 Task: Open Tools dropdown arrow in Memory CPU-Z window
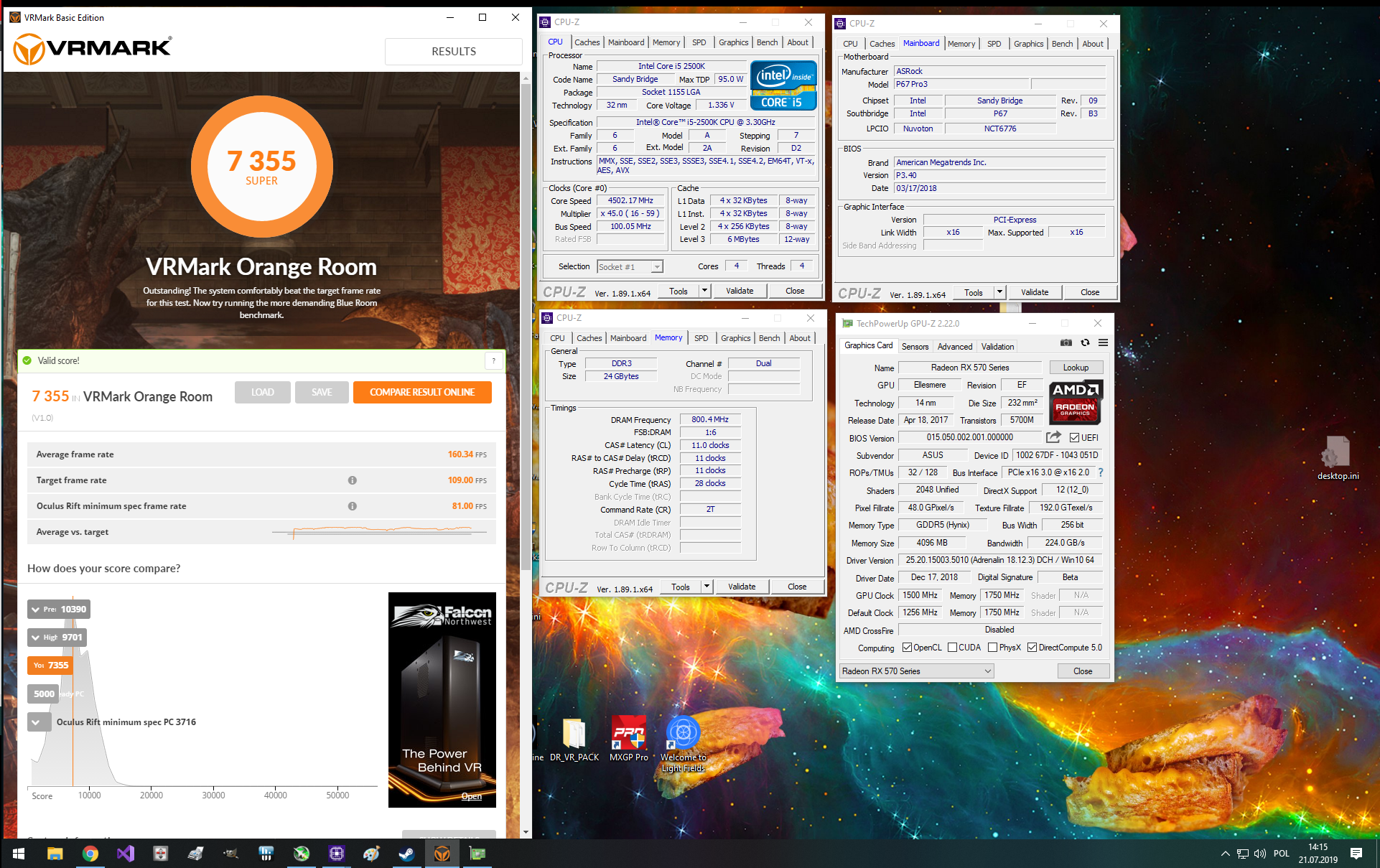(x=707, y=587)
